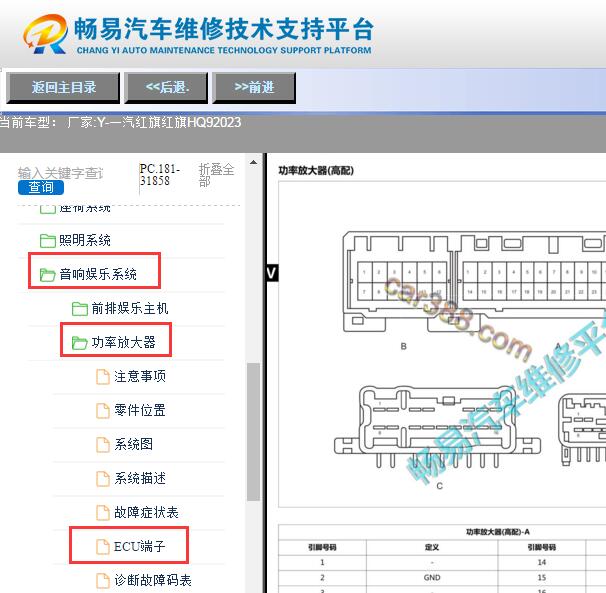Open the 系统描述 page
Screen dimensions: 606x593
(140, 479)
